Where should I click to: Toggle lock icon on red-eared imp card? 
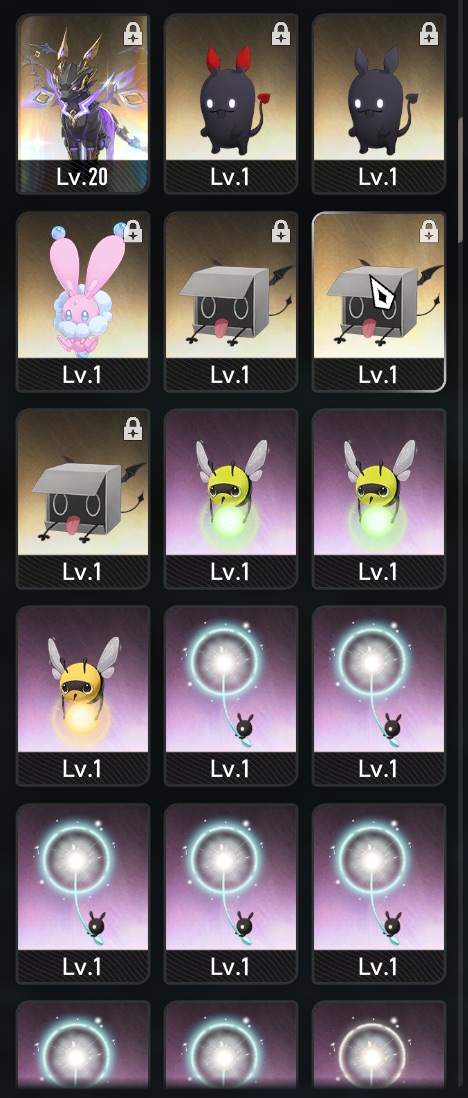pos(280,34)
